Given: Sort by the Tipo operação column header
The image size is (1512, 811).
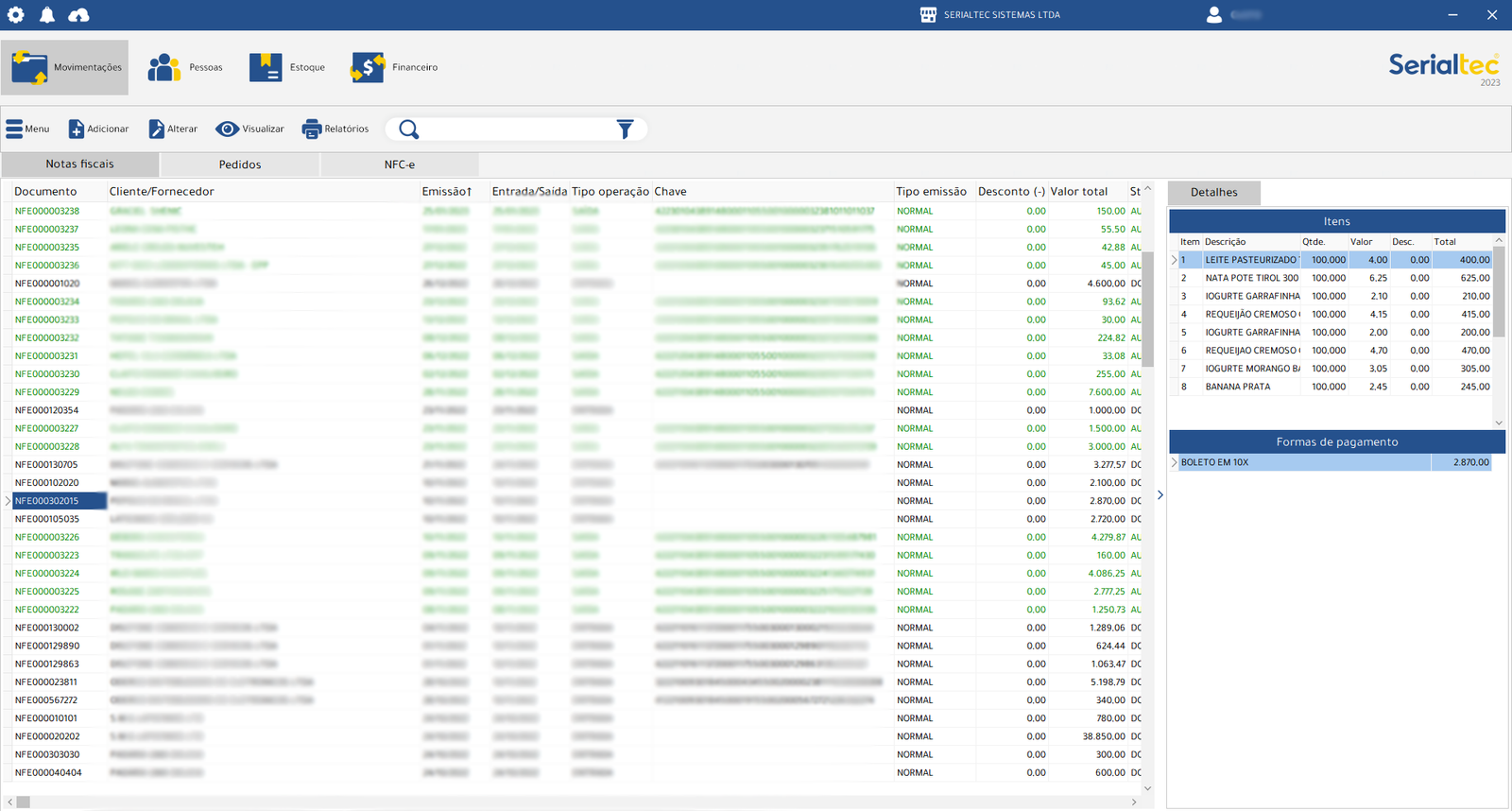Looking at the screenshot, I should click(x=610, y=191).
